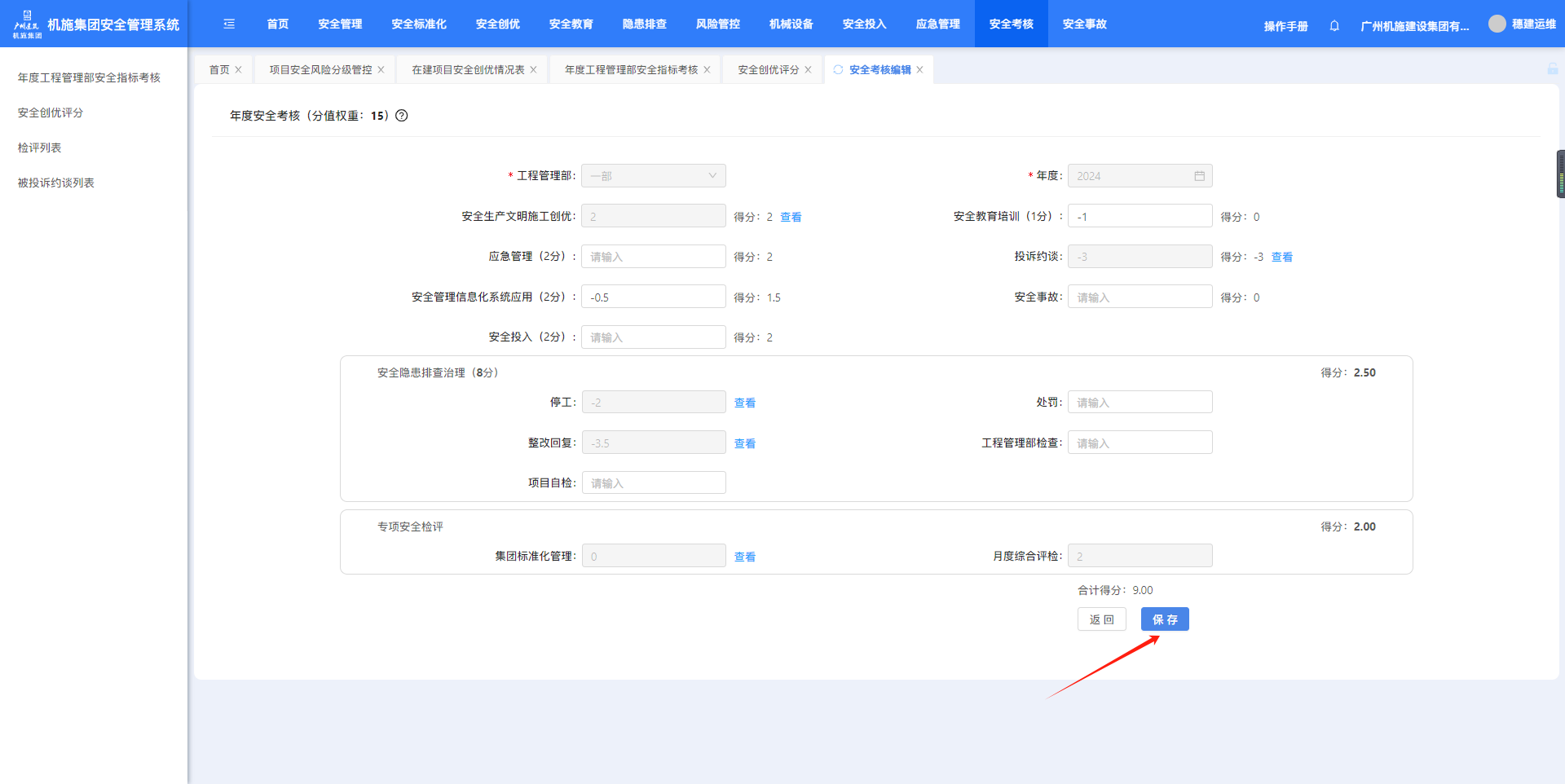1565x784 pixels.
Task: Click the calendar icon in 年度 field
Action: pyautogui.click(x=1199, y=176)
